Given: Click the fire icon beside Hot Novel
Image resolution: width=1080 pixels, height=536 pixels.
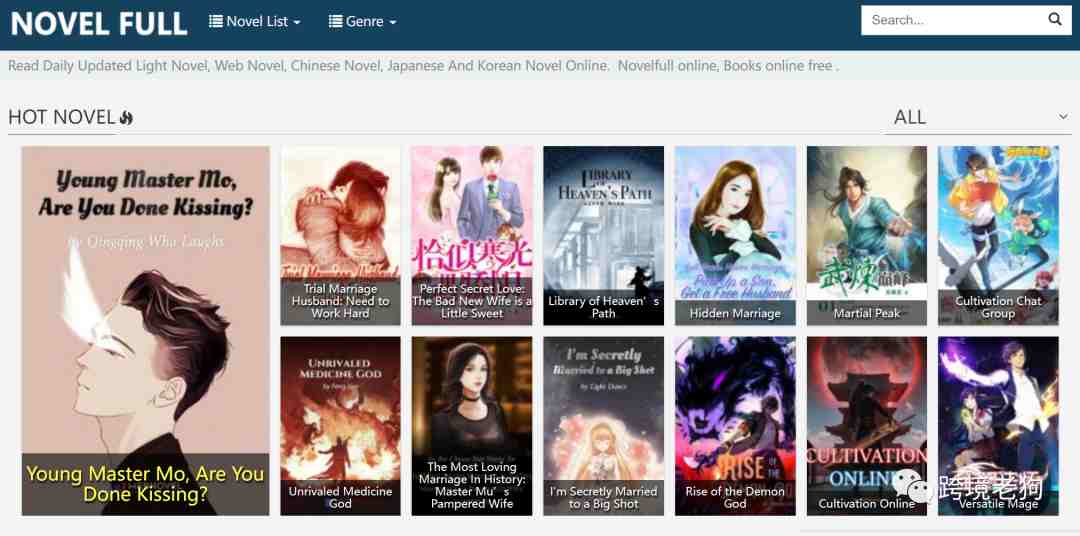Looking at the screenshot, I should 125,118.
